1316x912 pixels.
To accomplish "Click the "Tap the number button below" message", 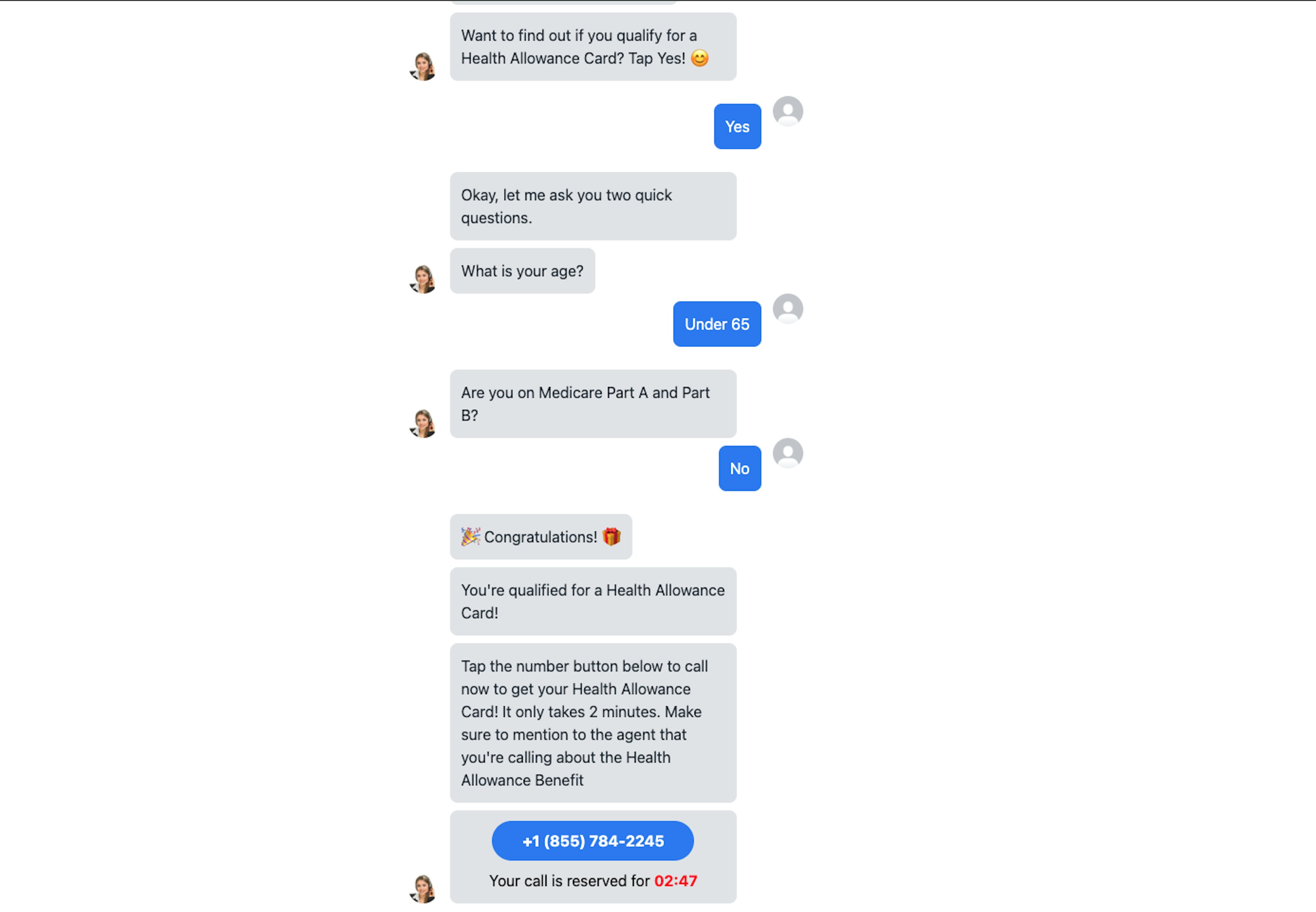I will [x=593, y=723].
